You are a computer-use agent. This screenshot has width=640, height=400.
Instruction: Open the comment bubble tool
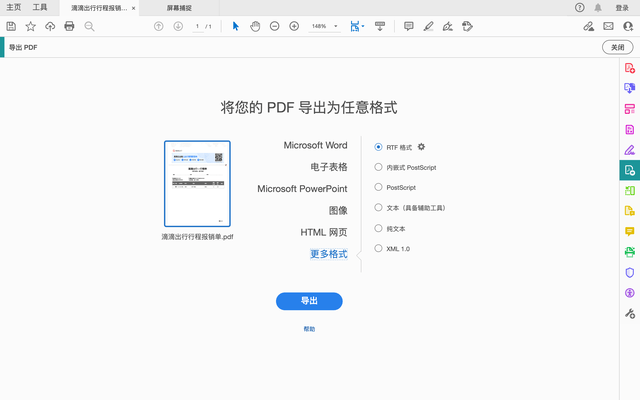tap(409, 27)
